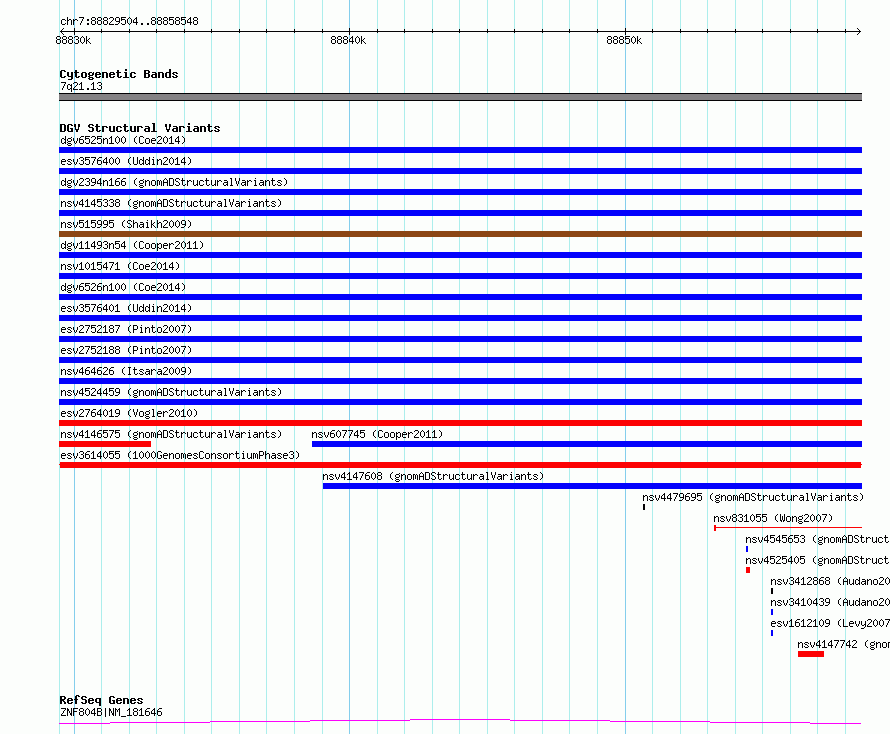Open esv3576401 (Uddin2014) label
Viewport: 890px width, 734px height.
[x=126, y=308]
